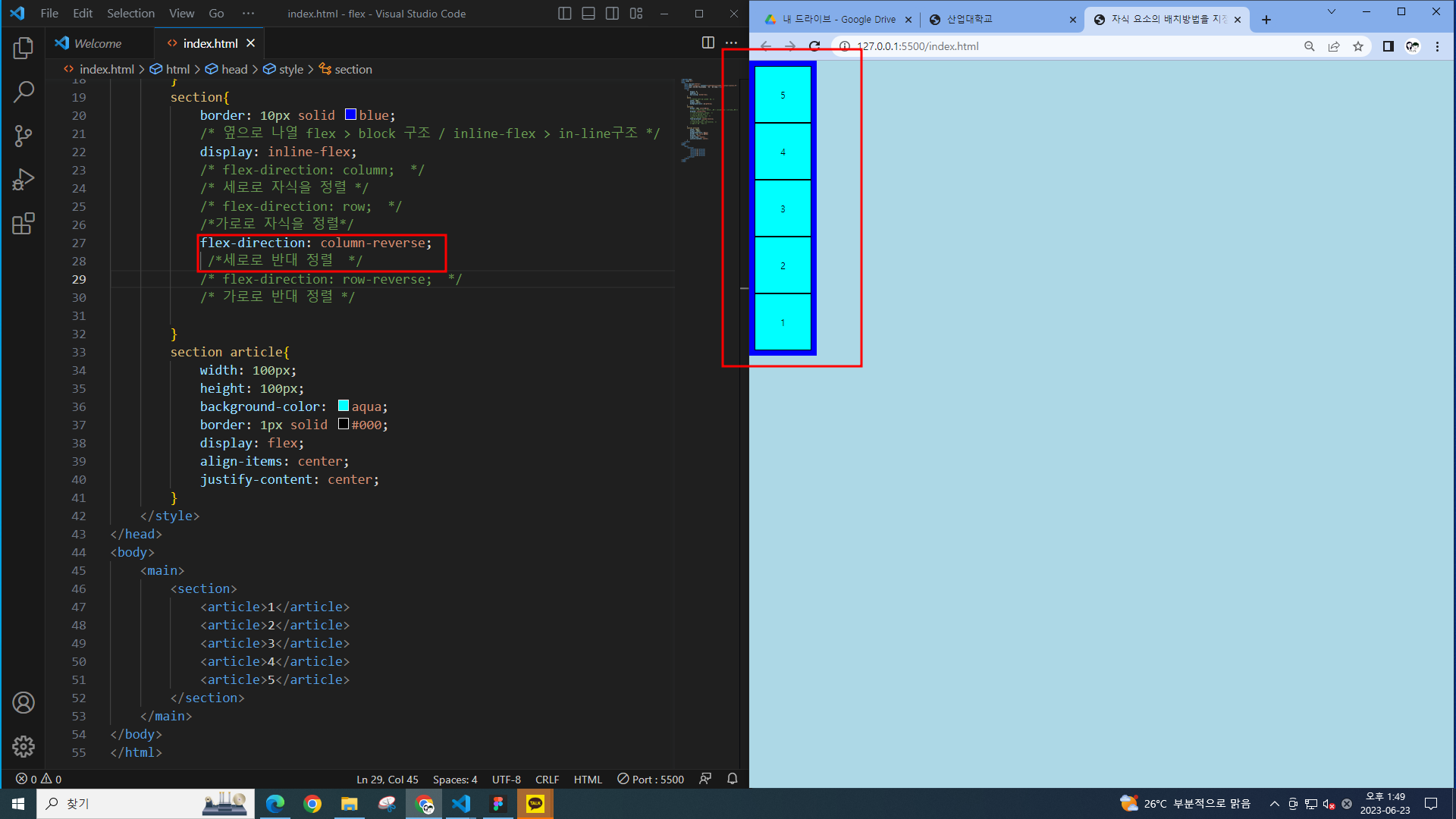Switch to the Welcome tab
Viewport: 1456px width, 819px height.
tap(97, 43)
